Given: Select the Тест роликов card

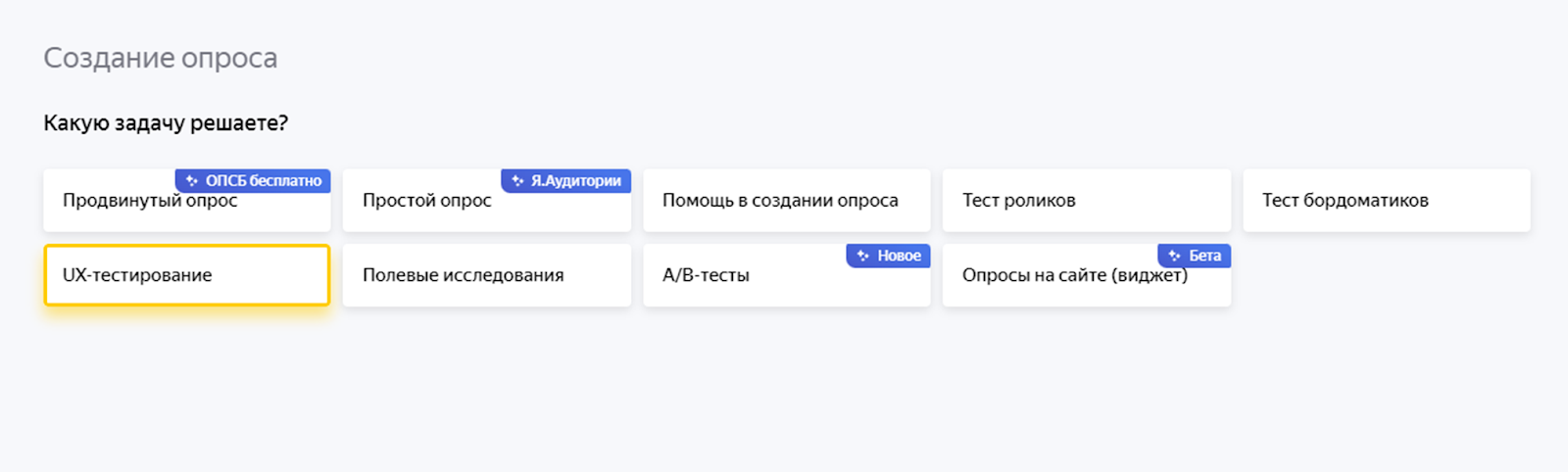Looking at the screenshot, I should pyautogui.click(x=1086, y=201).
